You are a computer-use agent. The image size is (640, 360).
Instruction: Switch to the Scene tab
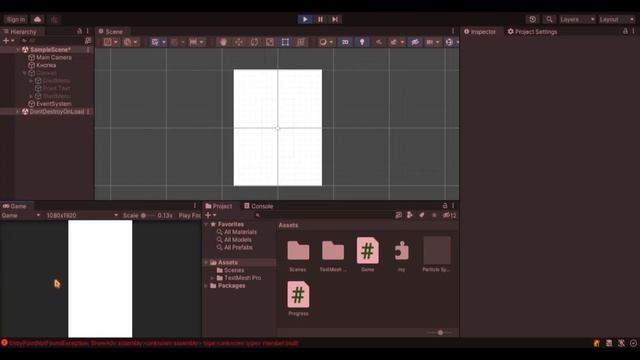[x=111, y=31]
